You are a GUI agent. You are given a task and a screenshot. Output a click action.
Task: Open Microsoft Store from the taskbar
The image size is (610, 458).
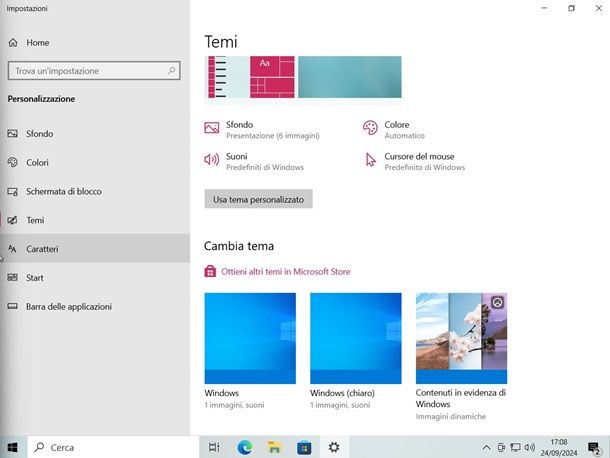click(304, 447)
